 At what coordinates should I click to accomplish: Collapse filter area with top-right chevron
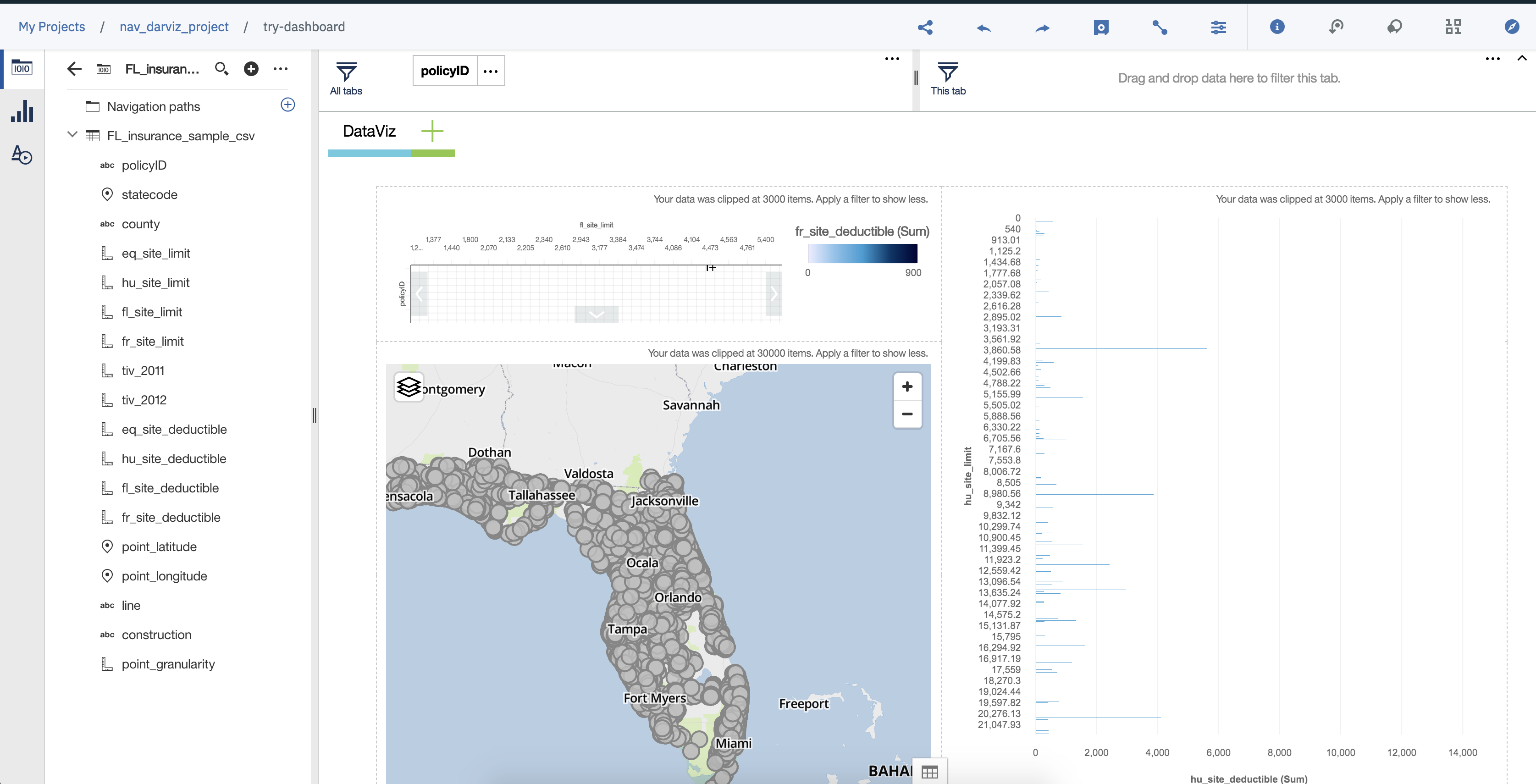(x=1522, y=58)
